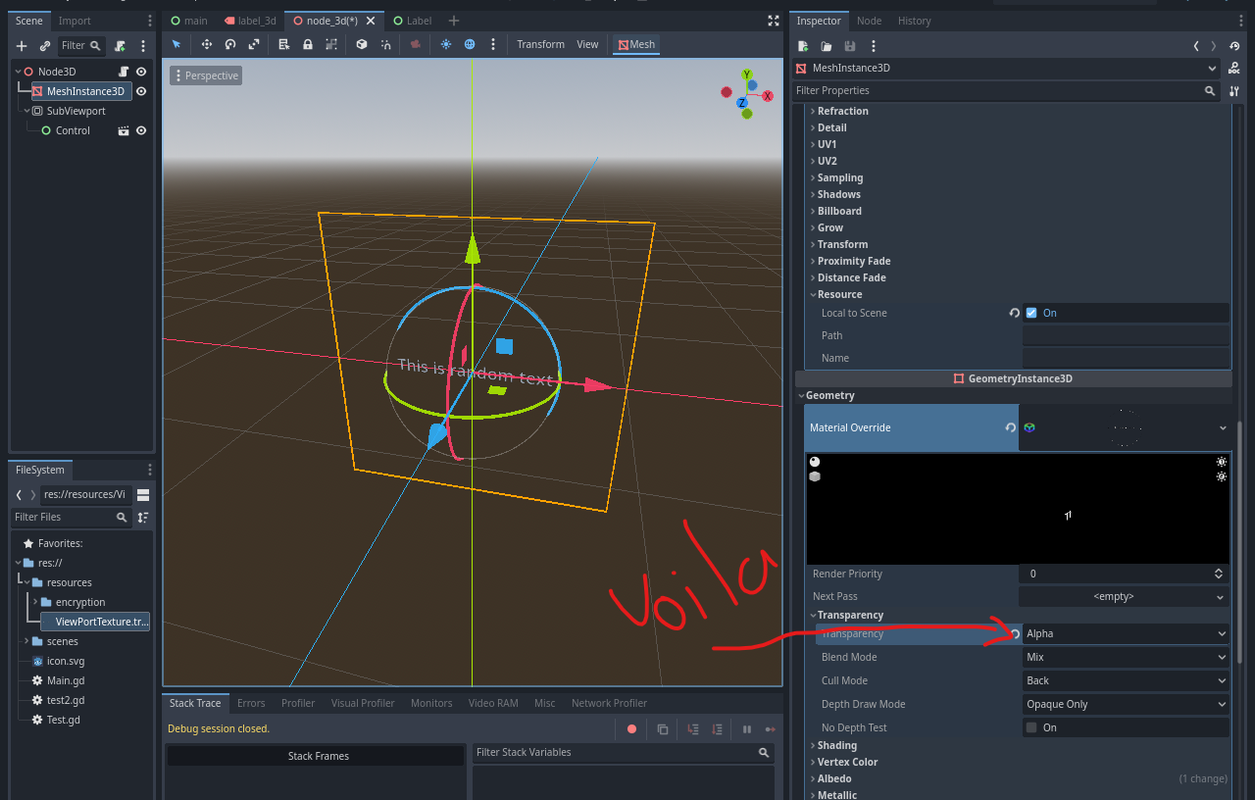Pause the debug break
The width and height of the screenshot is (1255, 800).
(747, 729)
